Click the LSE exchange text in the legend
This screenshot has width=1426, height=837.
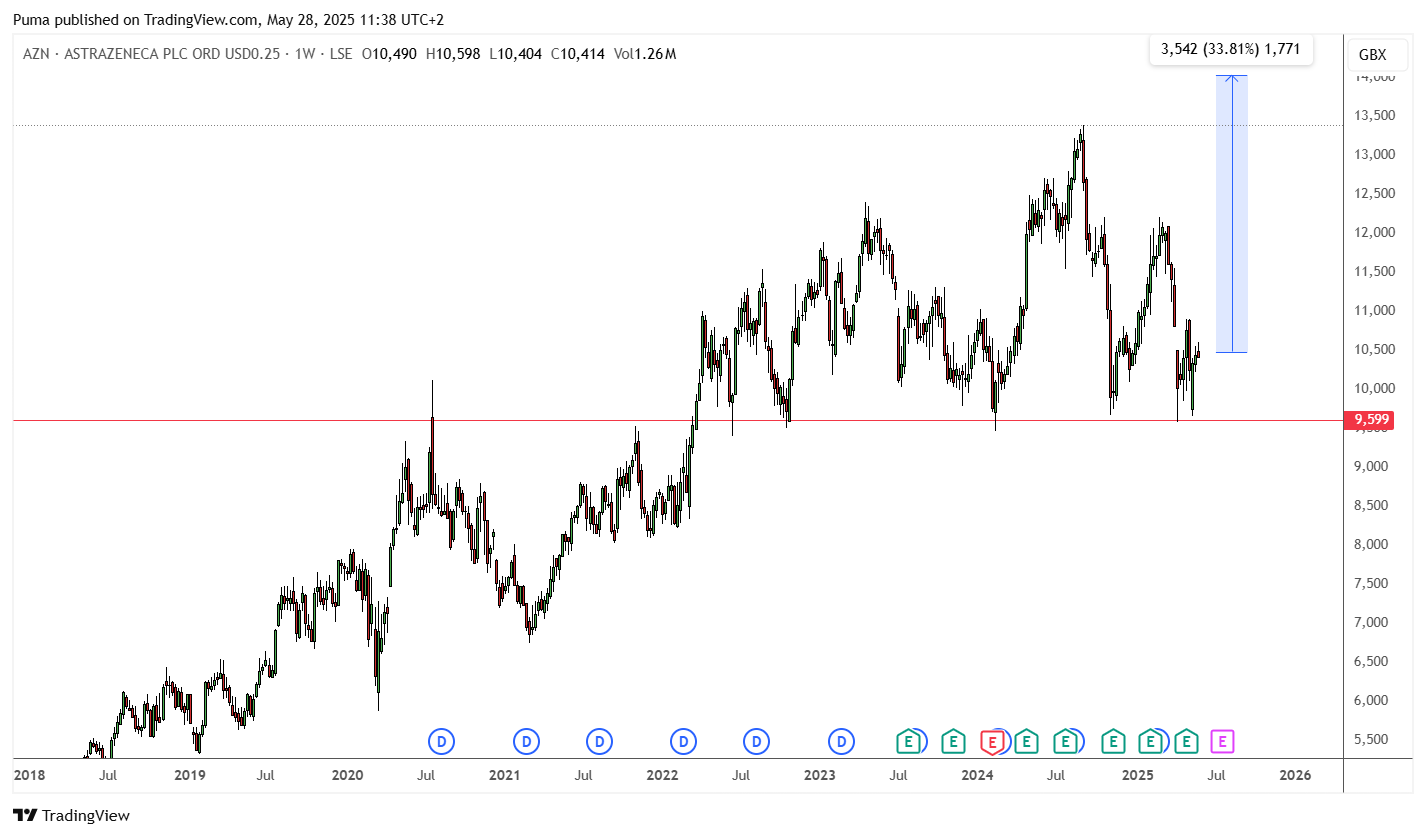click(340, 54)
